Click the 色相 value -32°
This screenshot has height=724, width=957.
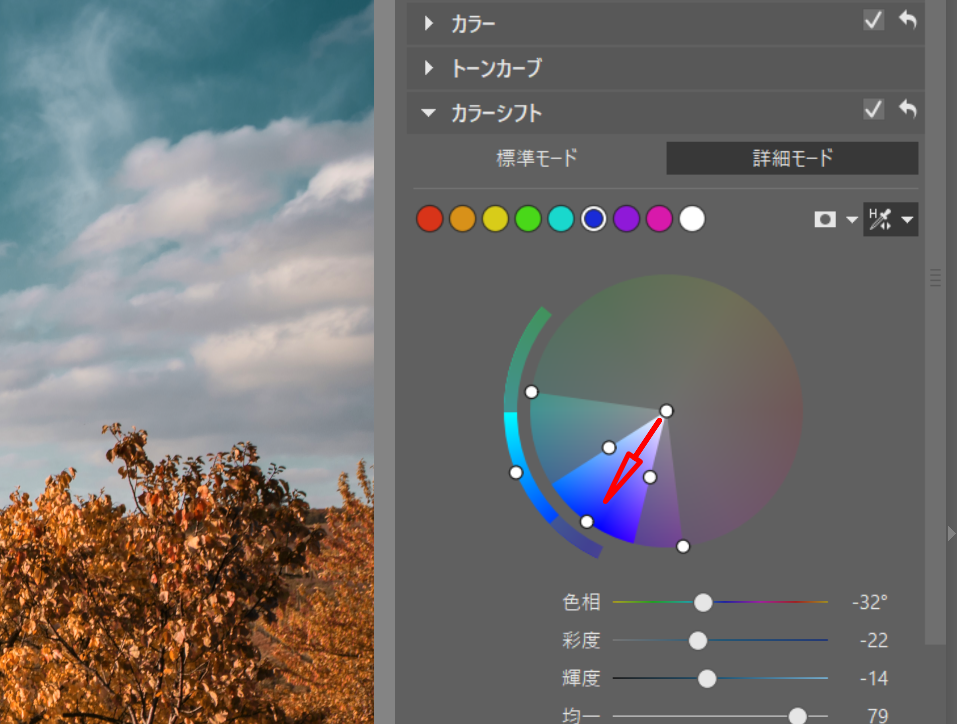(870, 603)
